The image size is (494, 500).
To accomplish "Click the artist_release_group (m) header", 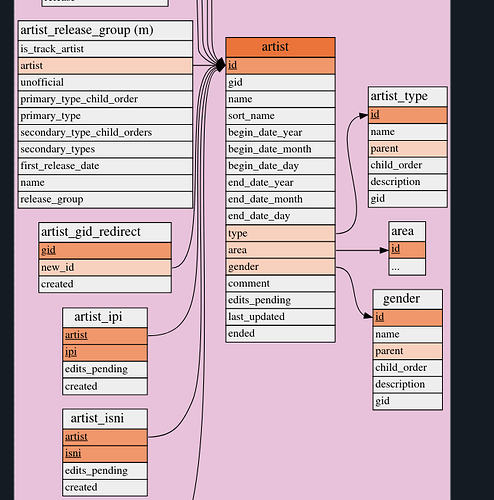I will [105, 31].
